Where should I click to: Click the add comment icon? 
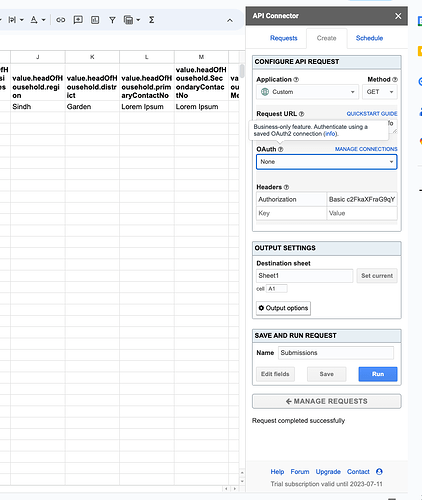78,20
